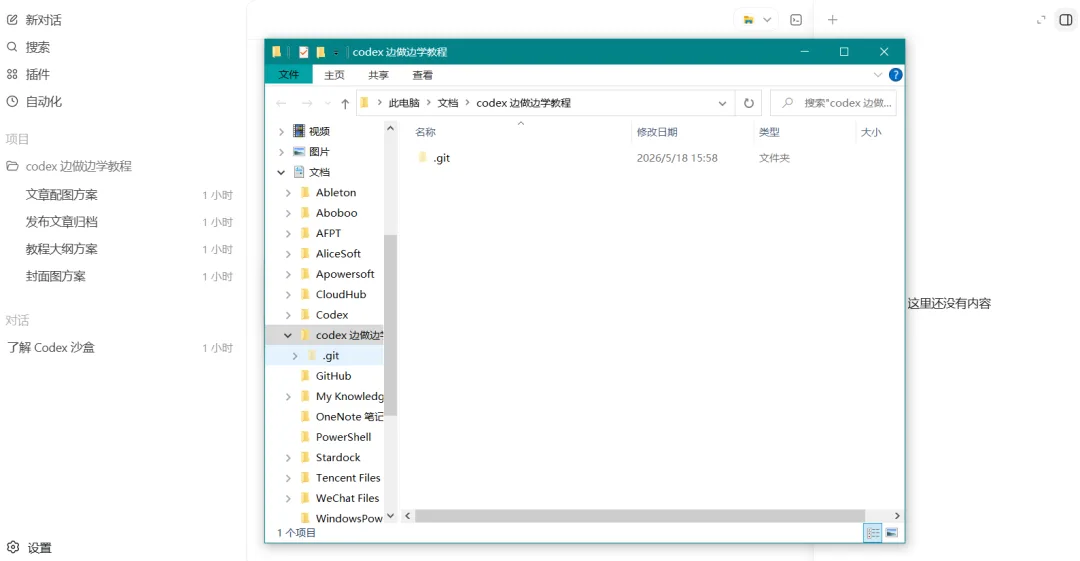This screenshot has height=561, width=1080.
Task: Expand the ribbon with the chevron
Action: (877, 74)
